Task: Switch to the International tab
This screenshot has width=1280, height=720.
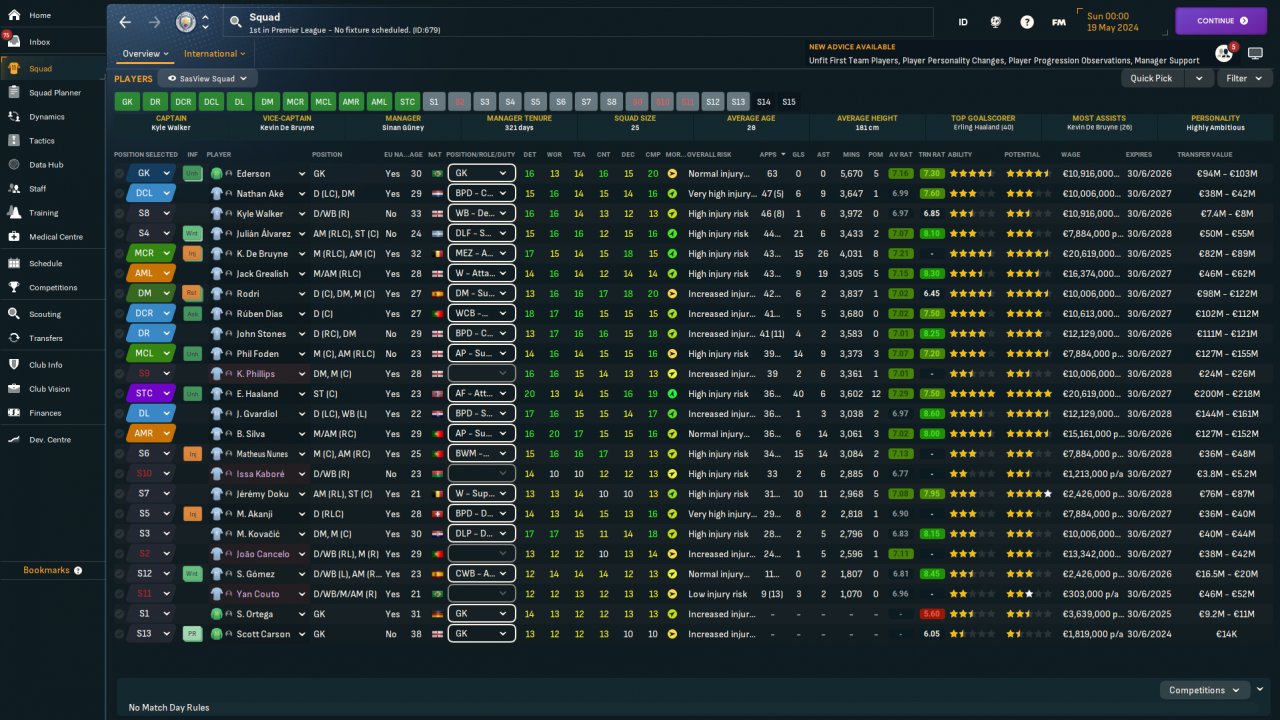Action: [215, 54]
